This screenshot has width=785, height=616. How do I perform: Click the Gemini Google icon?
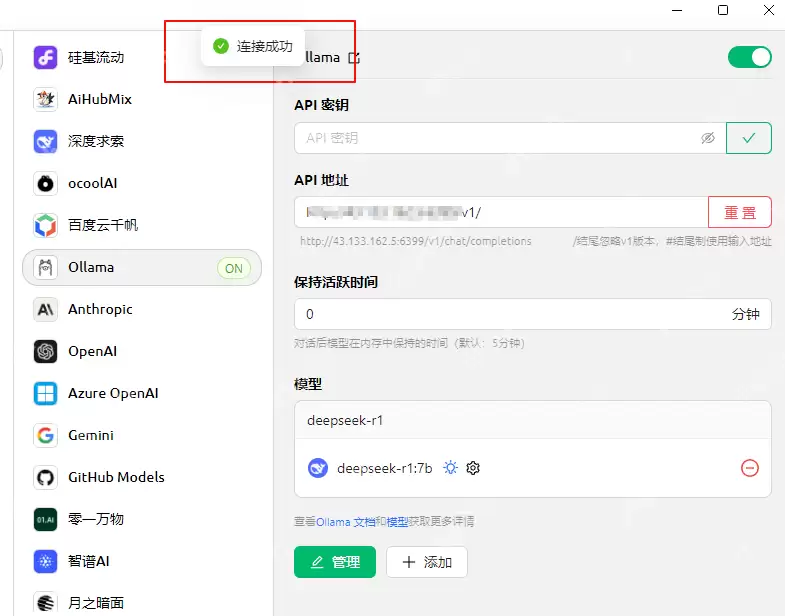[45, 435]
